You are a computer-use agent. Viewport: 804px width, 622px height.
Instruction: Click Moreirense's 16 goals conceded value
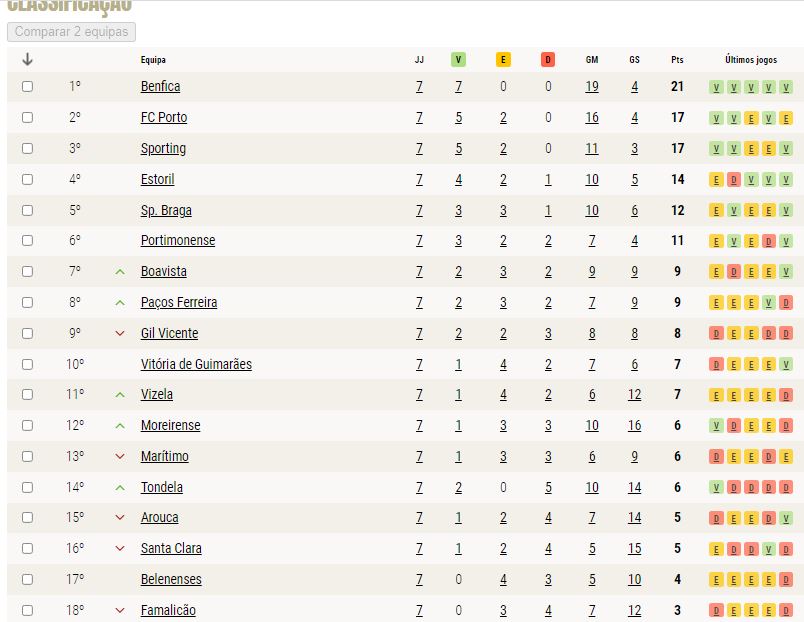tap(634, 425)
